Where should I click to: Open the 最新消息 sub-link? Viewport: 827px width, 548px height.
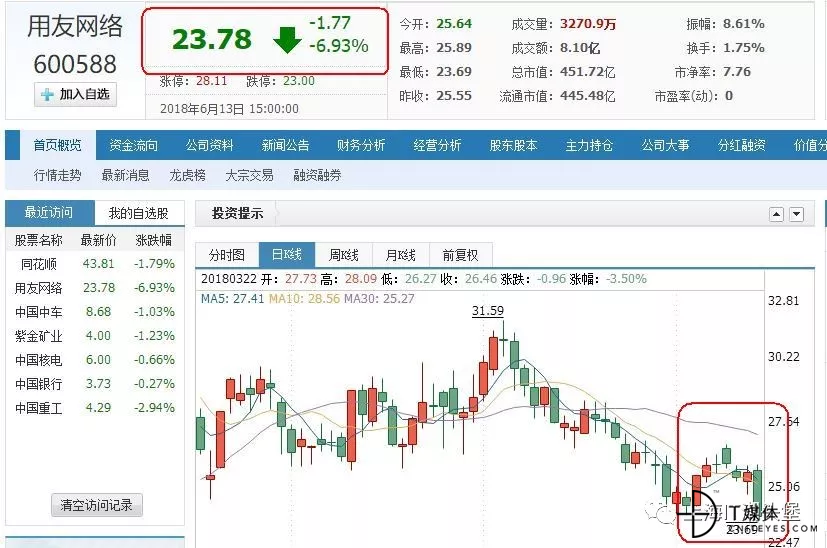point(126,175)
